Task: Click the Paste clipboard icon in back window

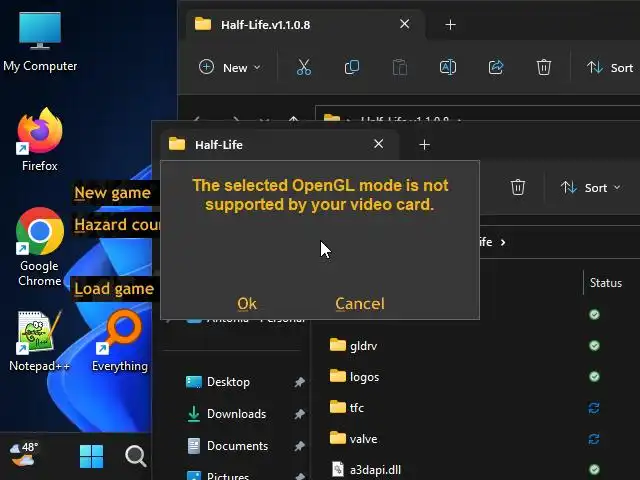Action: pos(400,67)
